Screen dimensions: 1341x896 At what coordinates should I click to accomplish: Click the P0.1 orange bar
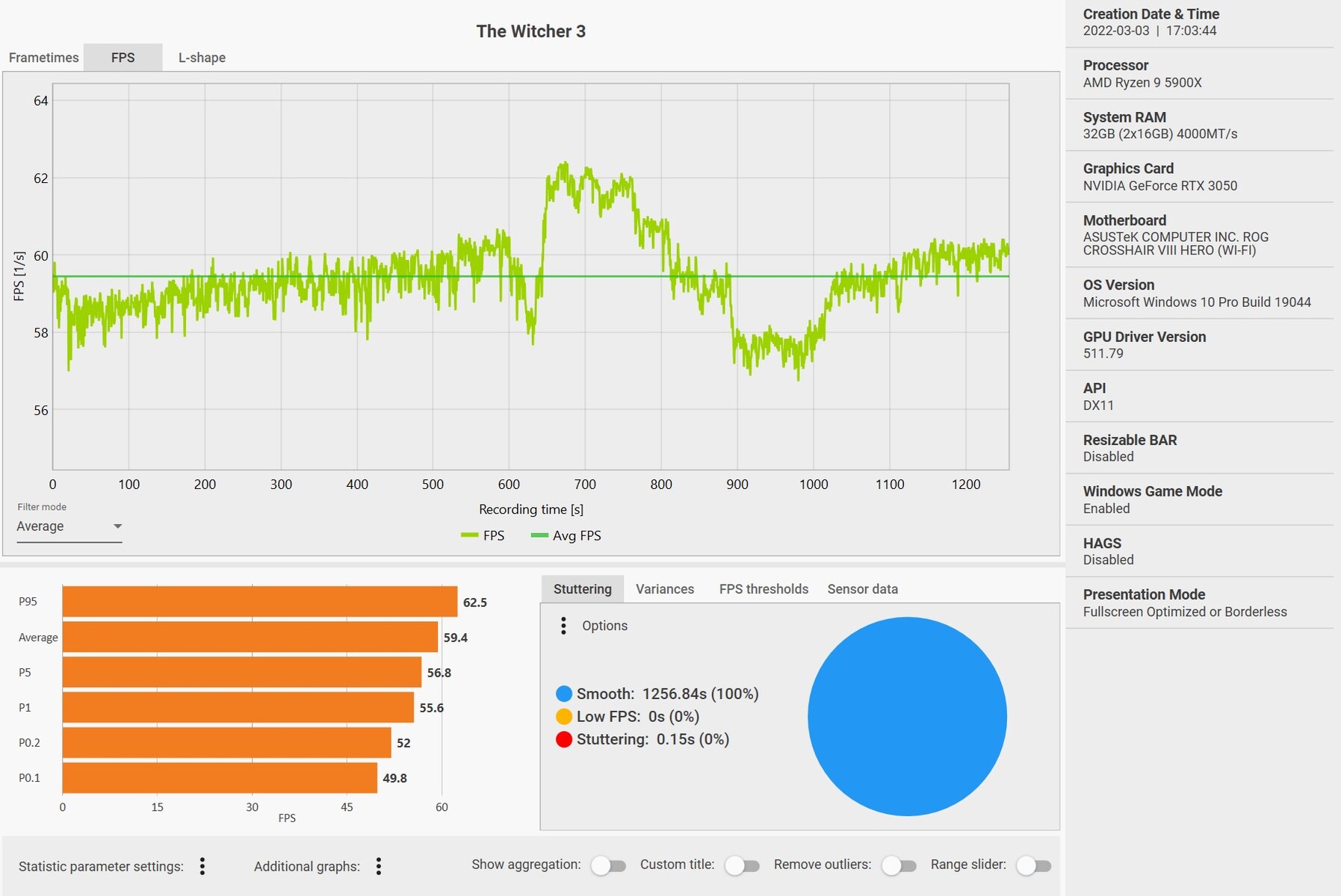220,777
